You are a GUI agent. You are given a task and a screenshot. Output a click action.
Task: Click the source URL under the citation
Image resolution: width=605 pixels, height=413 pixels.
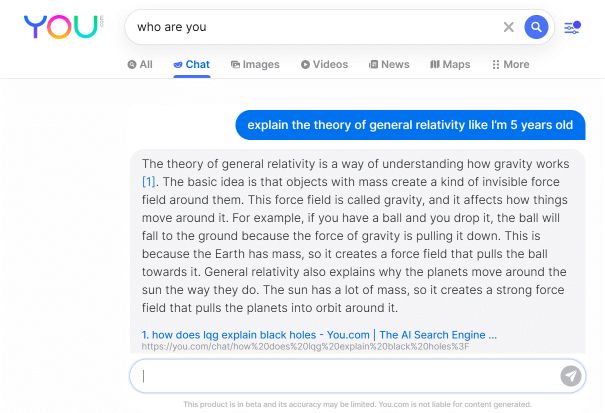click(305, 347)
